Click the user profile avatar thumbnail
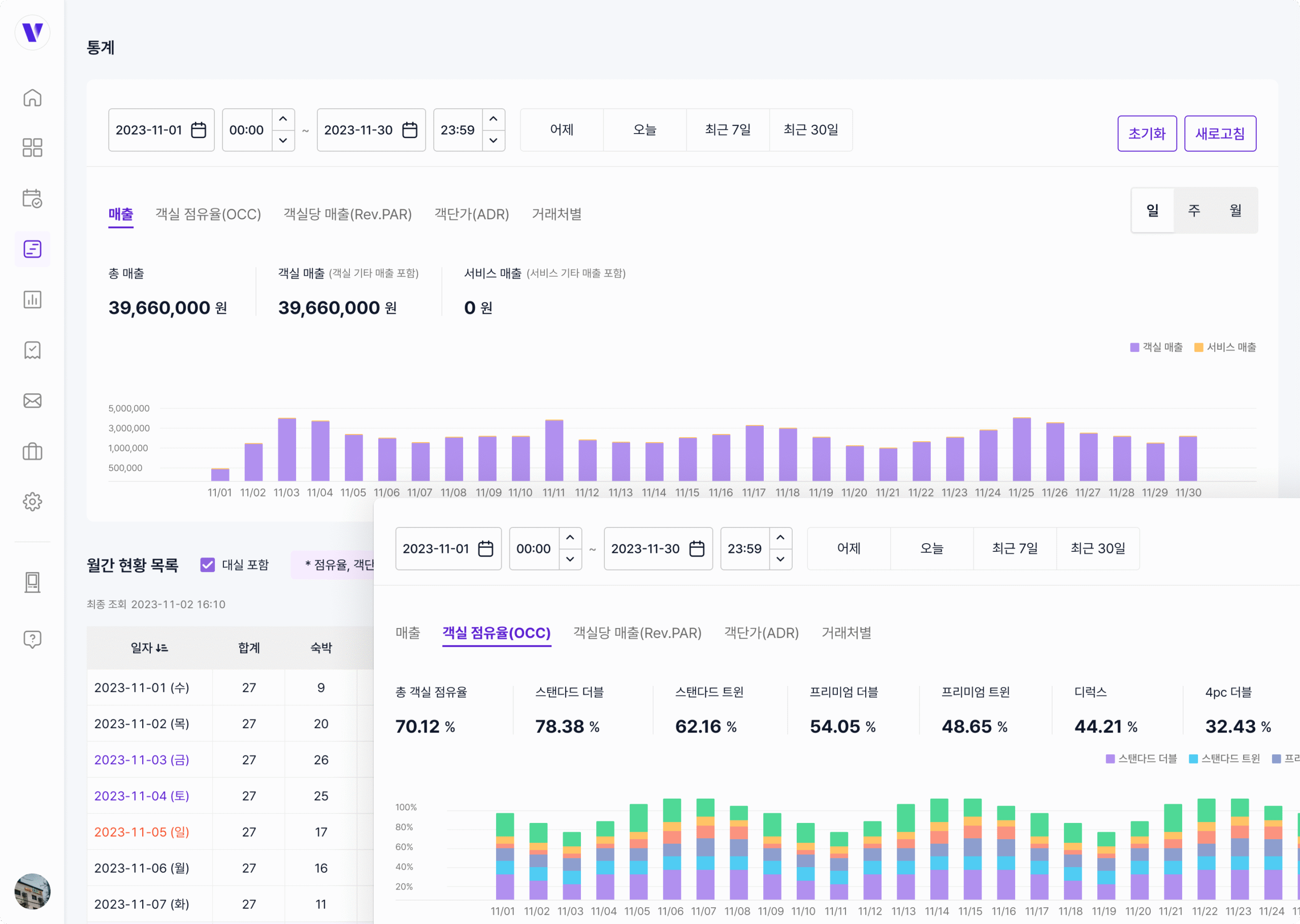Viewport: 1300px width, 924px height. click(32, 890)
